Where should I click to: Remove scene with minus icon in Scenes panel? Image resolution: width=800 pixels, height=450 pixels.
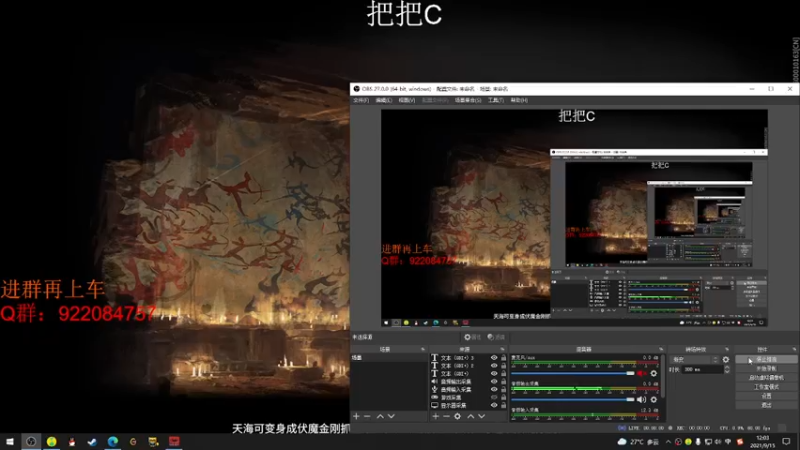(367, 416)
